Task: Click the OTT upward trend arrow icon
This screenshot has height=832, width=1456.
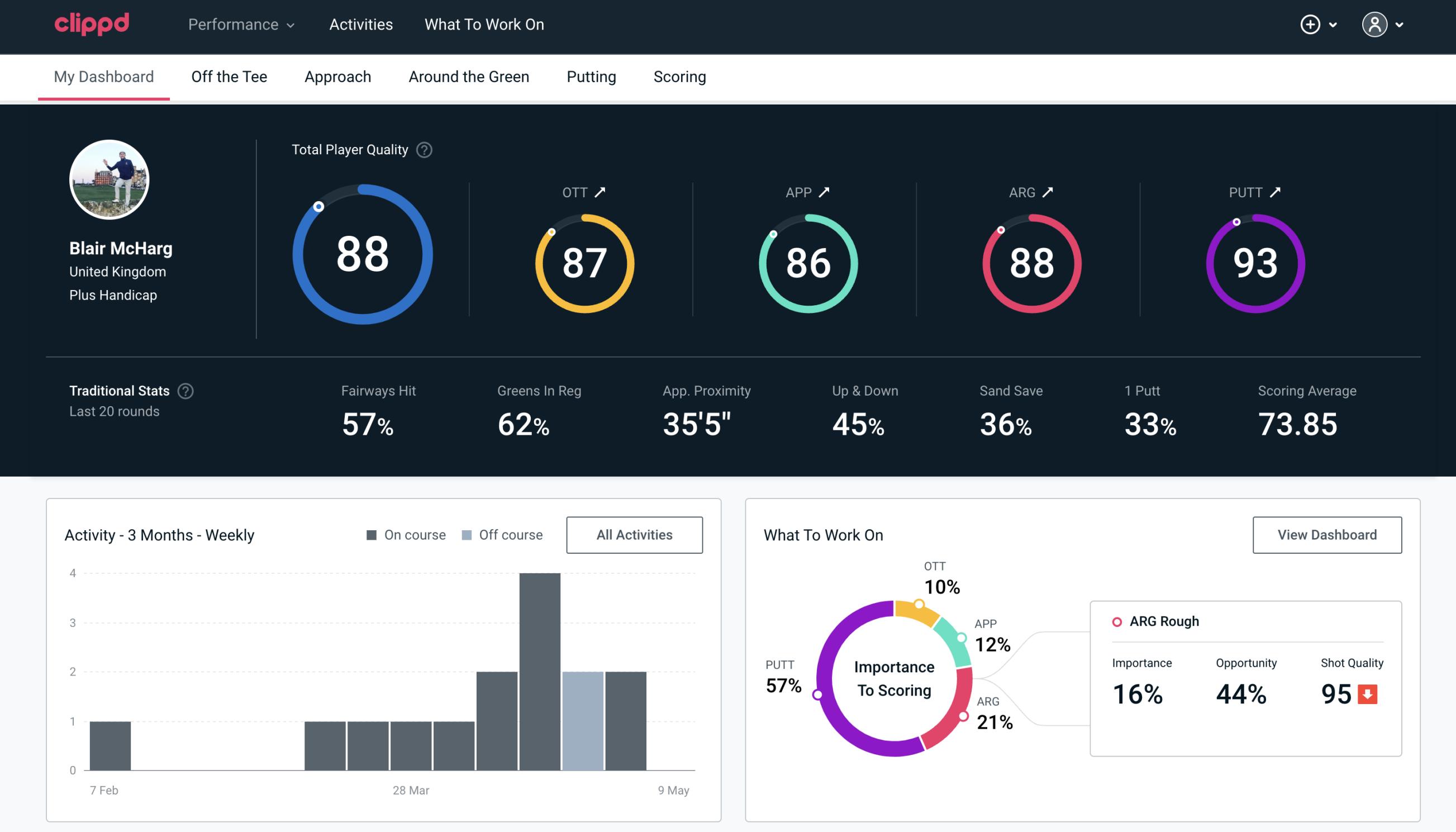Action: tap(600, 192)
